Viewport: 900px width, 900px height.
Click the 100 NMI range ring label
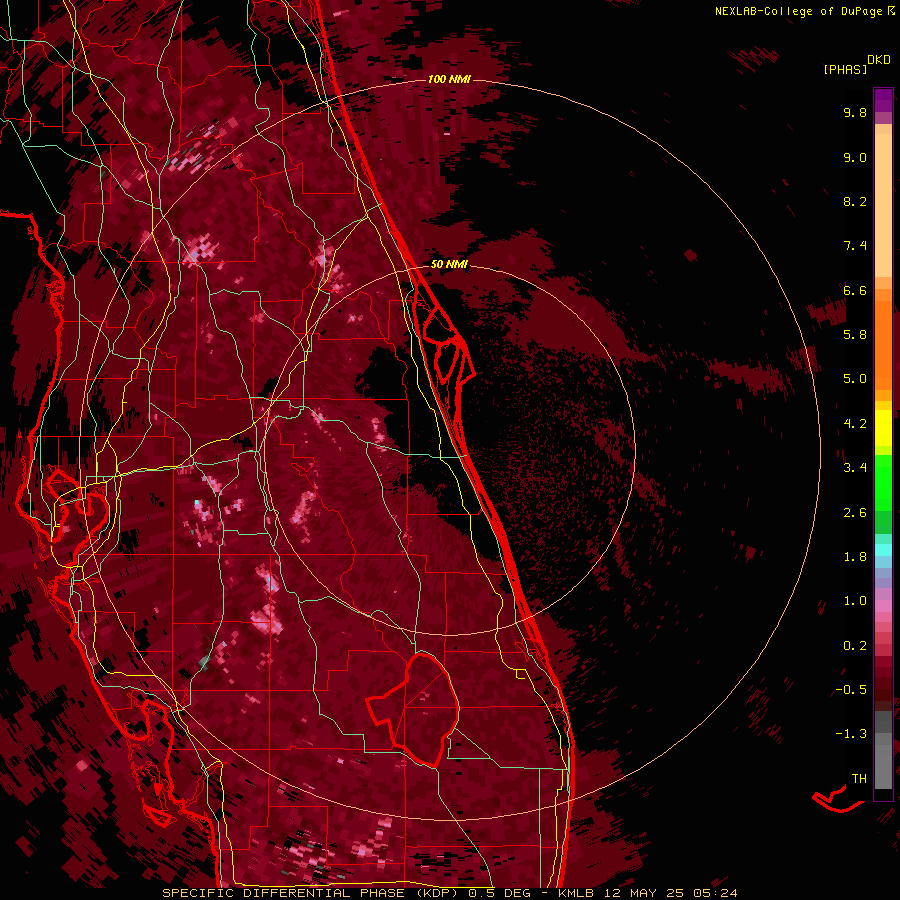449,79
